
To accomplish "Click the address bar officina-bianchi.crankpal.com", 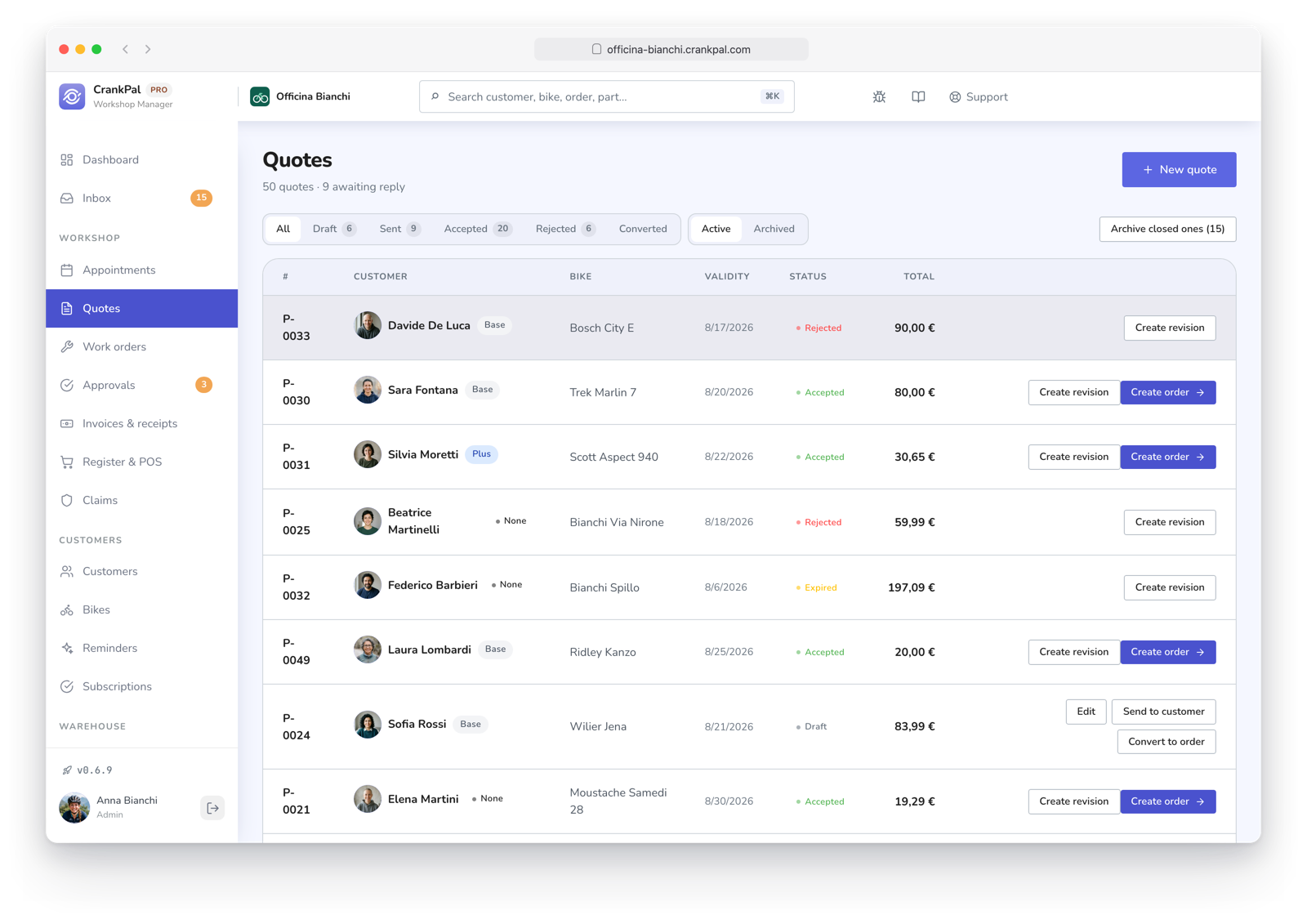I will (x=671, y=50).
